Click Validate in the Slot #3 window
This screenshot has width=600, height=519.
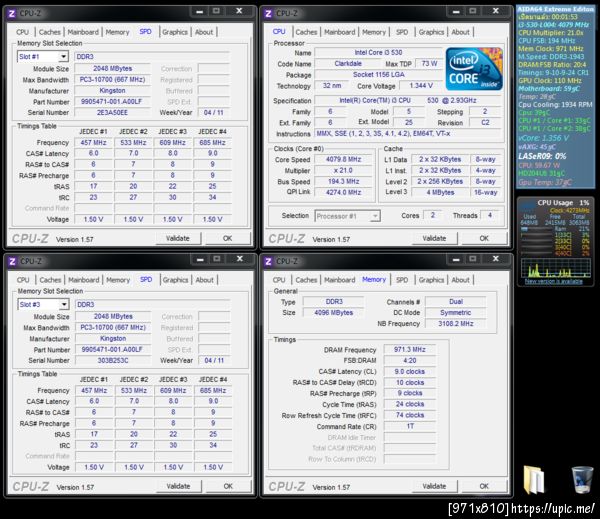click(x=179, y=486)
